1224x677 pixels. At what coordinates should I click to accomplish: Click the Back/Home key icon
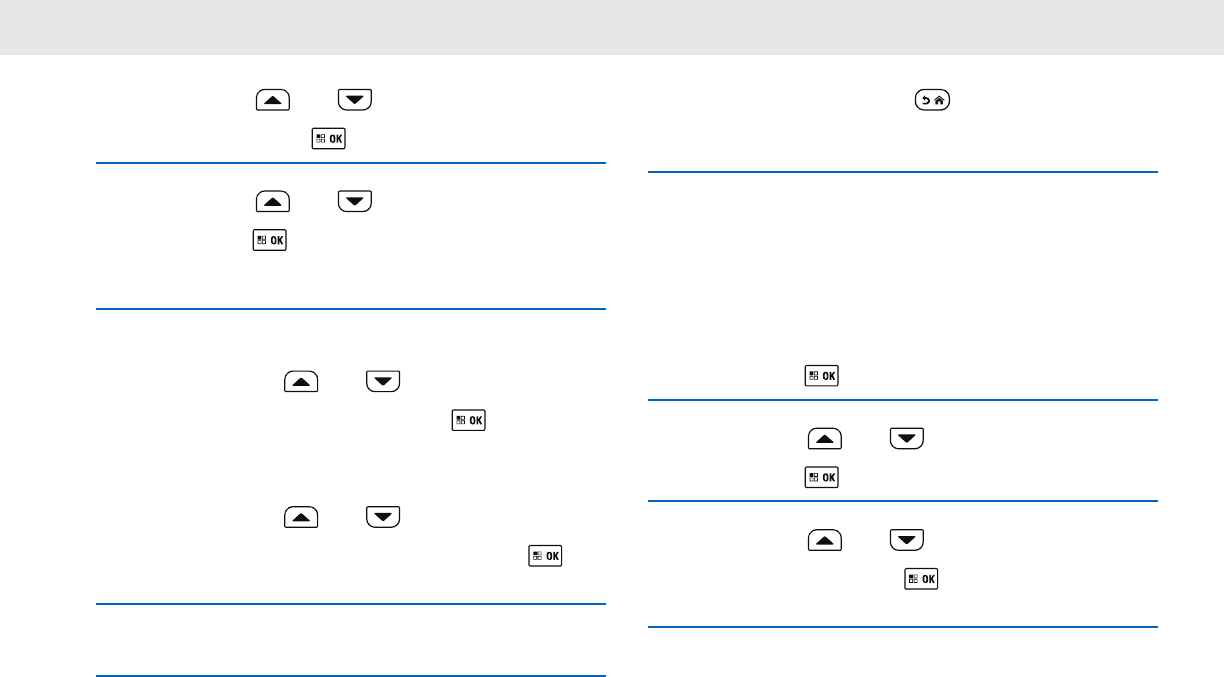(x=932, y=100)
